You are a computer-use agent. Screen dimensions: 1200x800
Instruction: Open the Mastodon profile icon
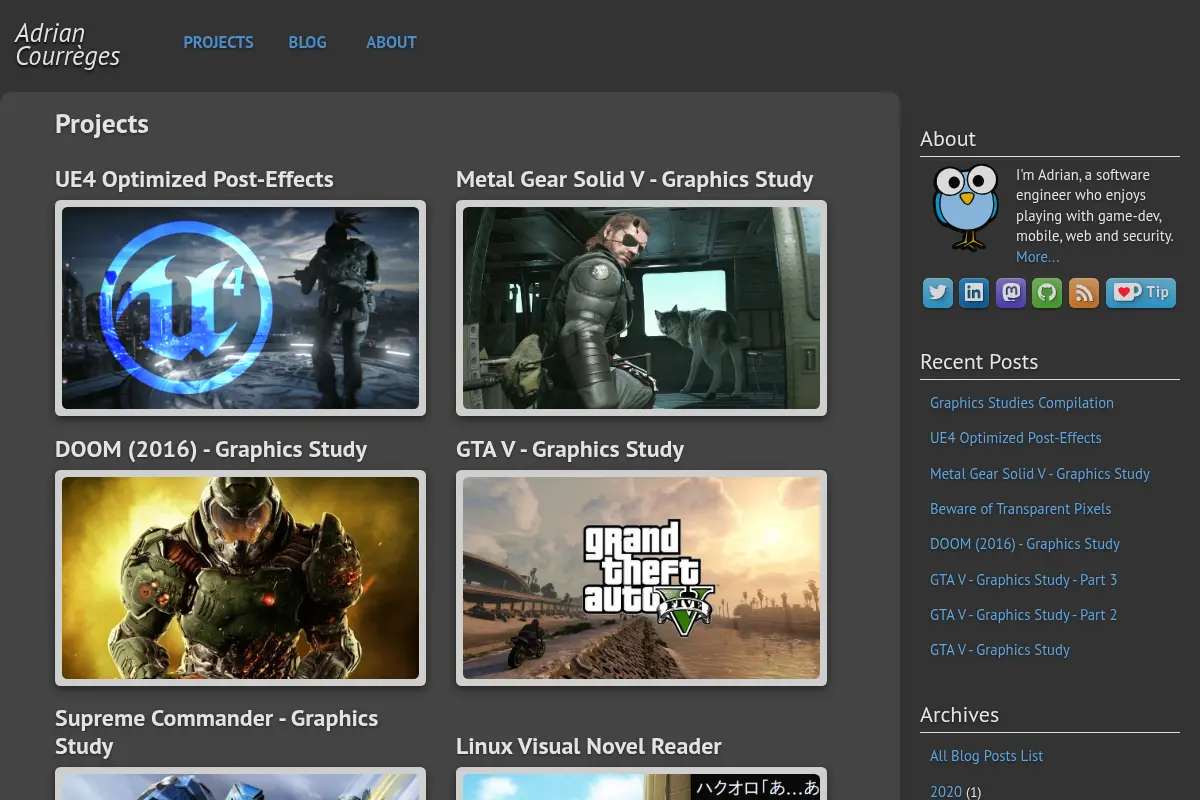[x=1011, y=293]
